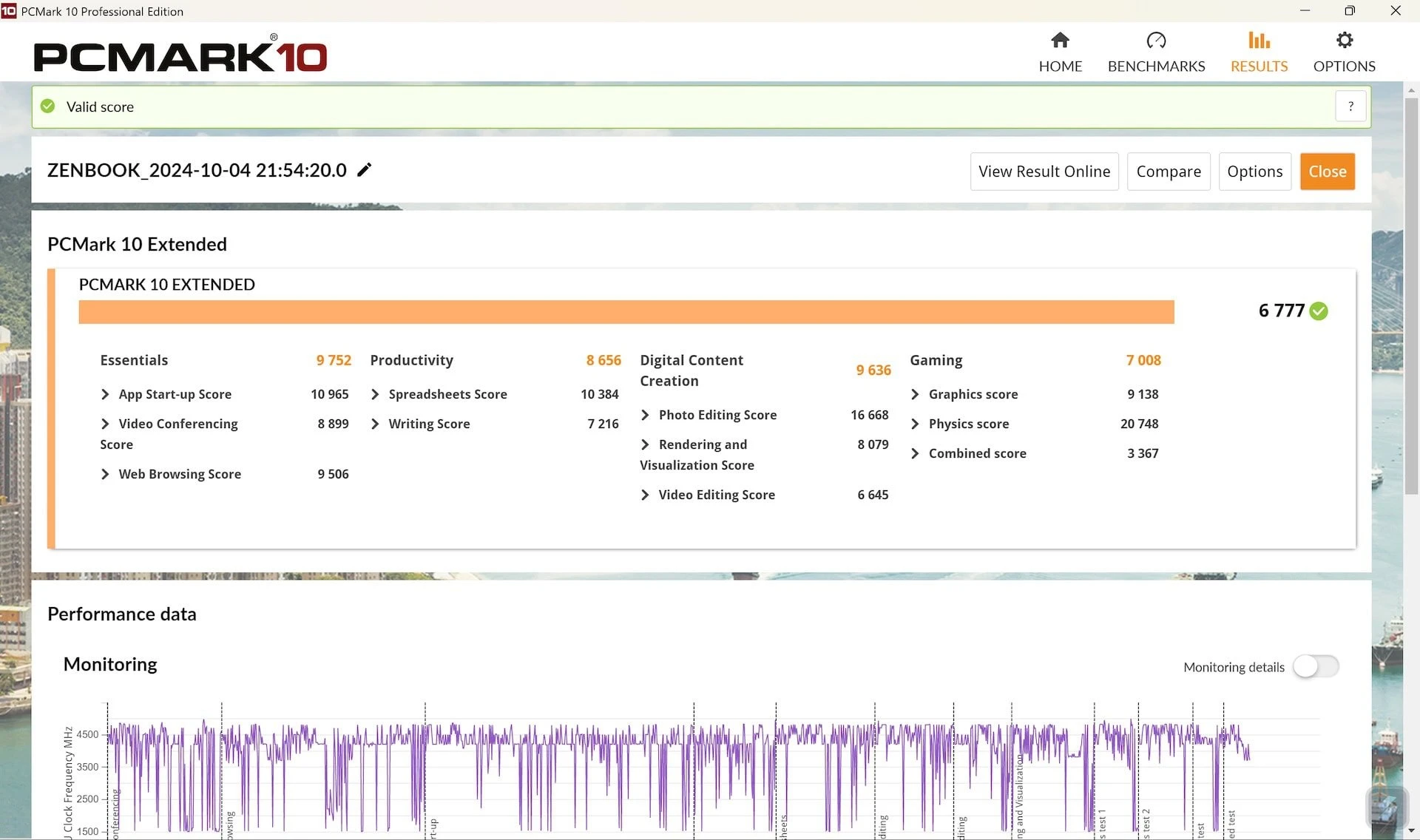Viewport: 1420px width, 840px height.
Task: Click the Photo Editing value 16 668
Action: tap(869, 415)
